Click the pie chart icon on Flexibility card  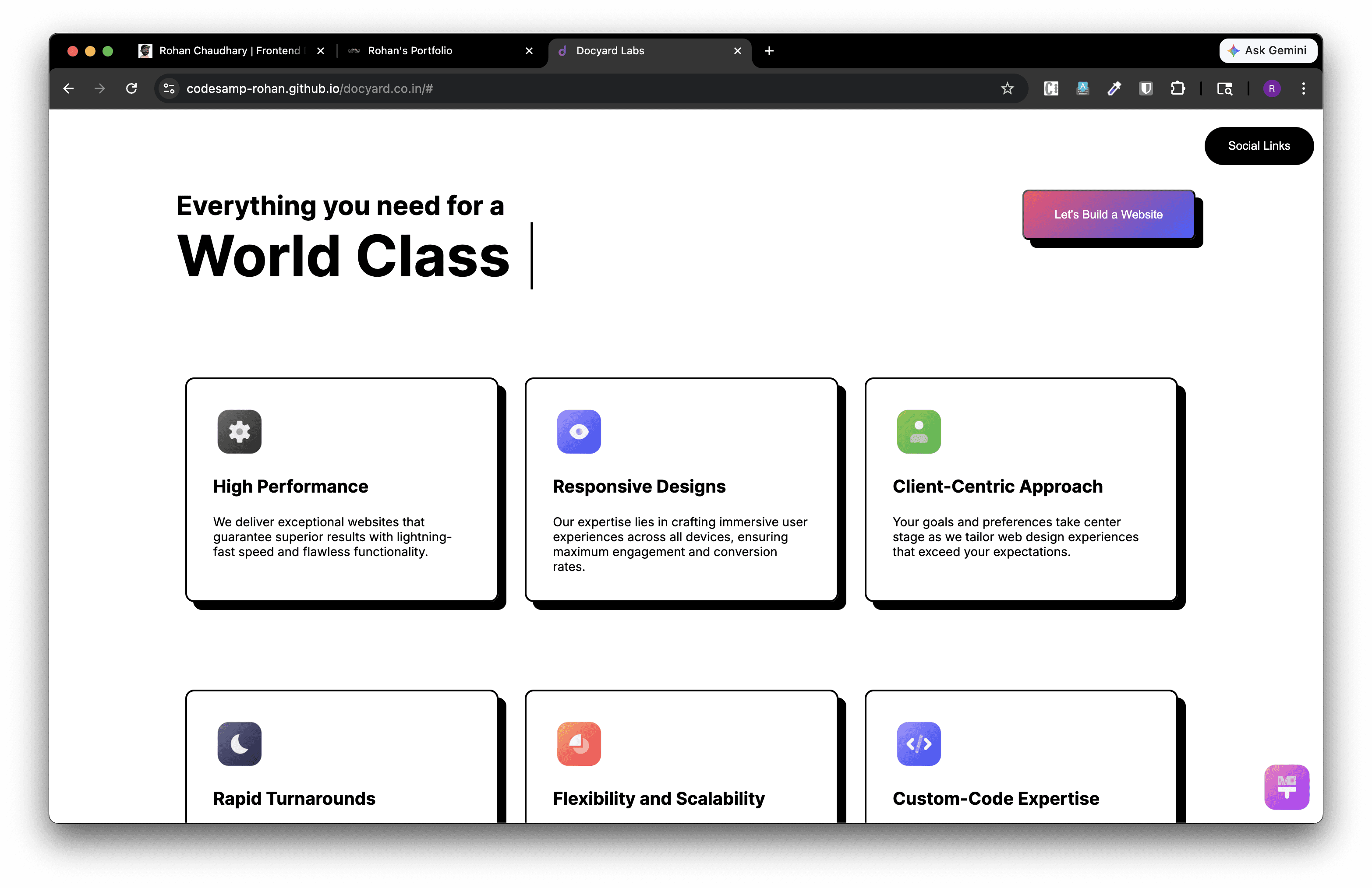pos(579,744)
